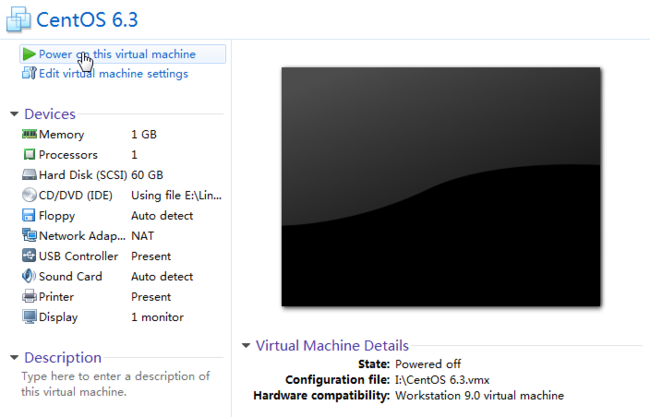
Task: Open the Display device label
Action: (x=58, y=317)
